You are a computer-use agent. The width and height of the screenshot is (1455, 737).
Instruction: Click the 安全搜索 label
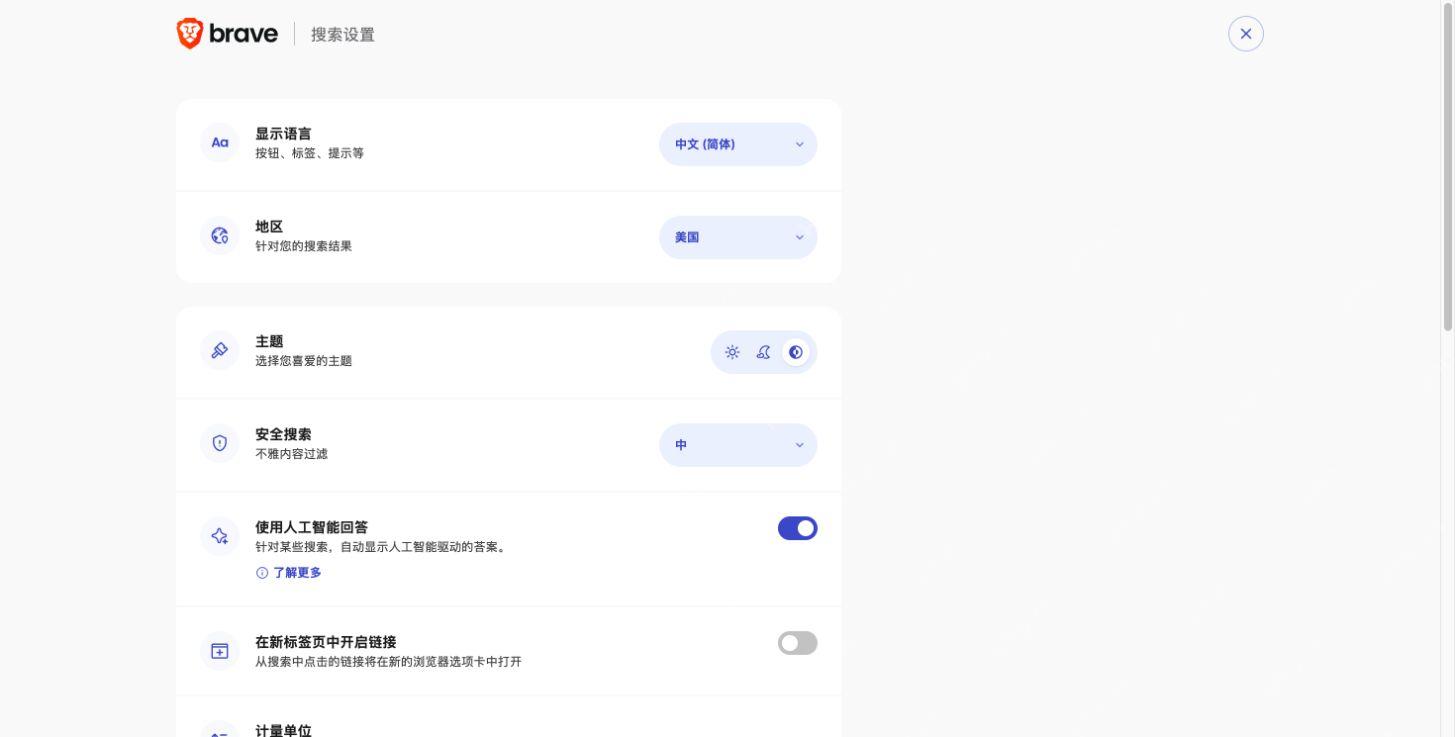[283, 434]
